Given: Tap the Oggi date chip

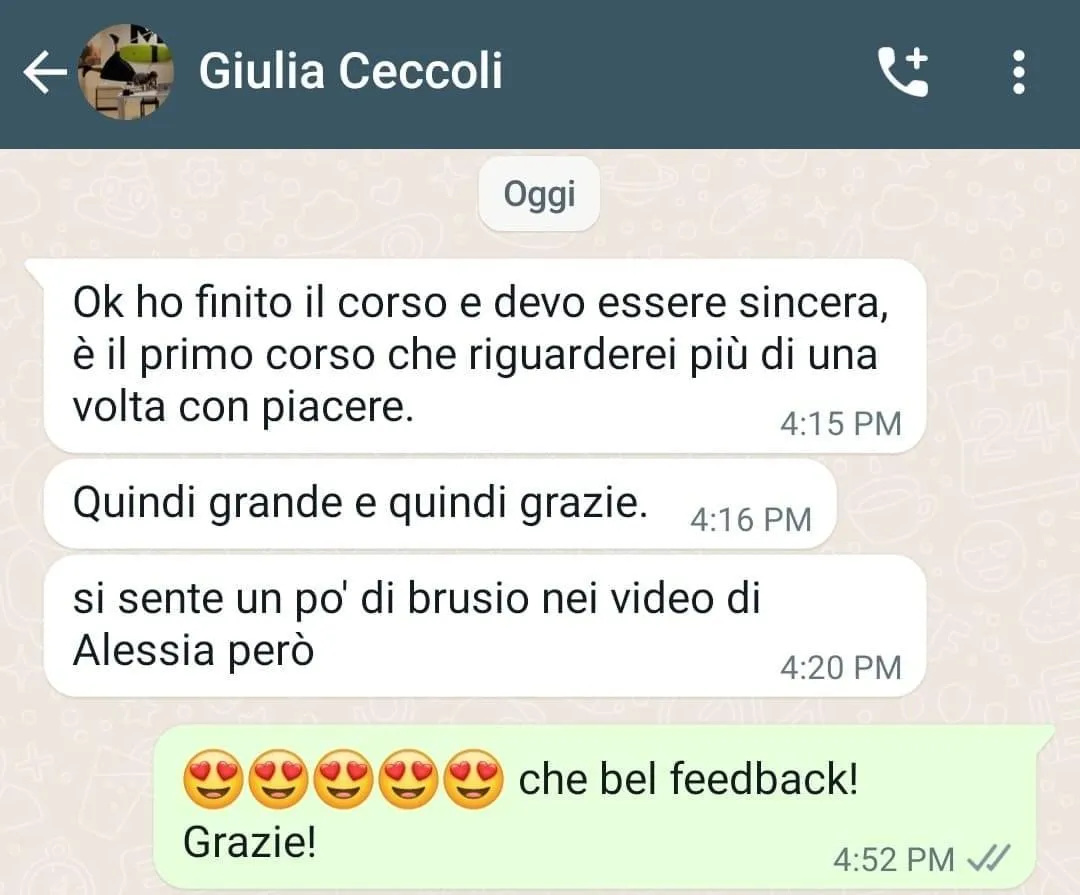Looking at the screenshot, I should coord(539,194).
